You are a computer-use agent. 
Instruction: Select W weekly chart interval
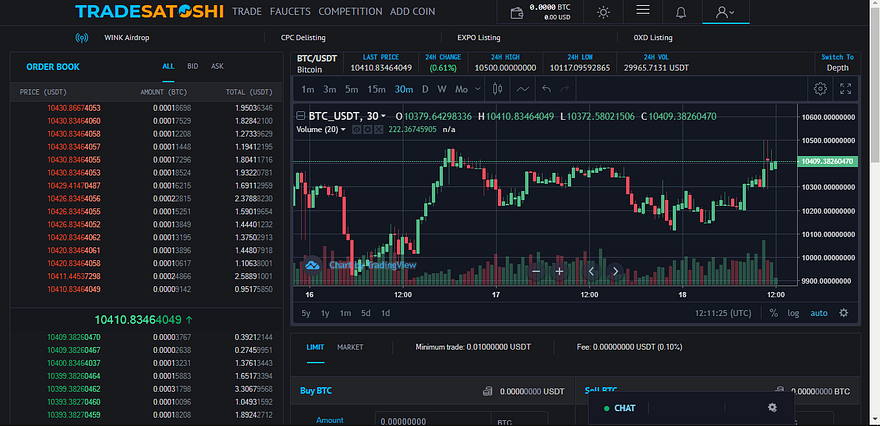point(442,89)
